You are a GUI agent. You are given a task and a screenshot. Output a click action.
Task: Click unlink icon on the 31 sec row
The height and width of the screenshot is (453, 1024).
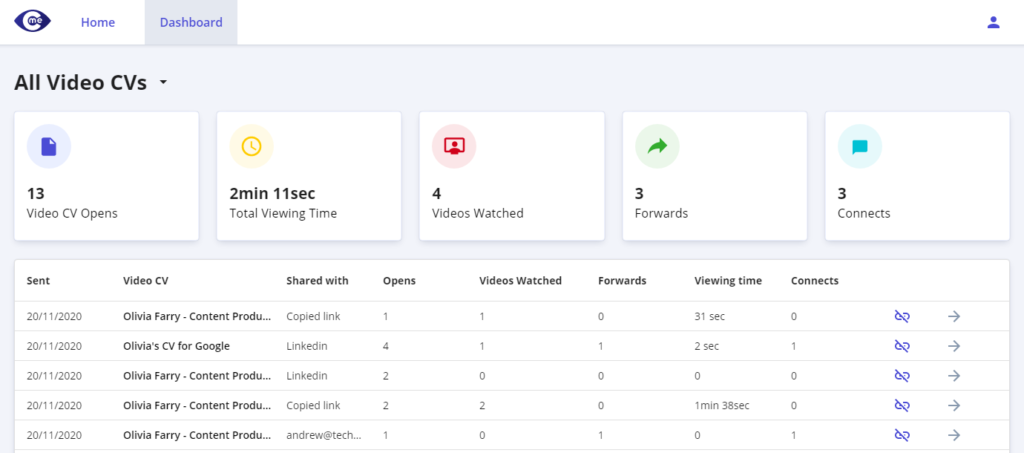[x=902, y=317]
